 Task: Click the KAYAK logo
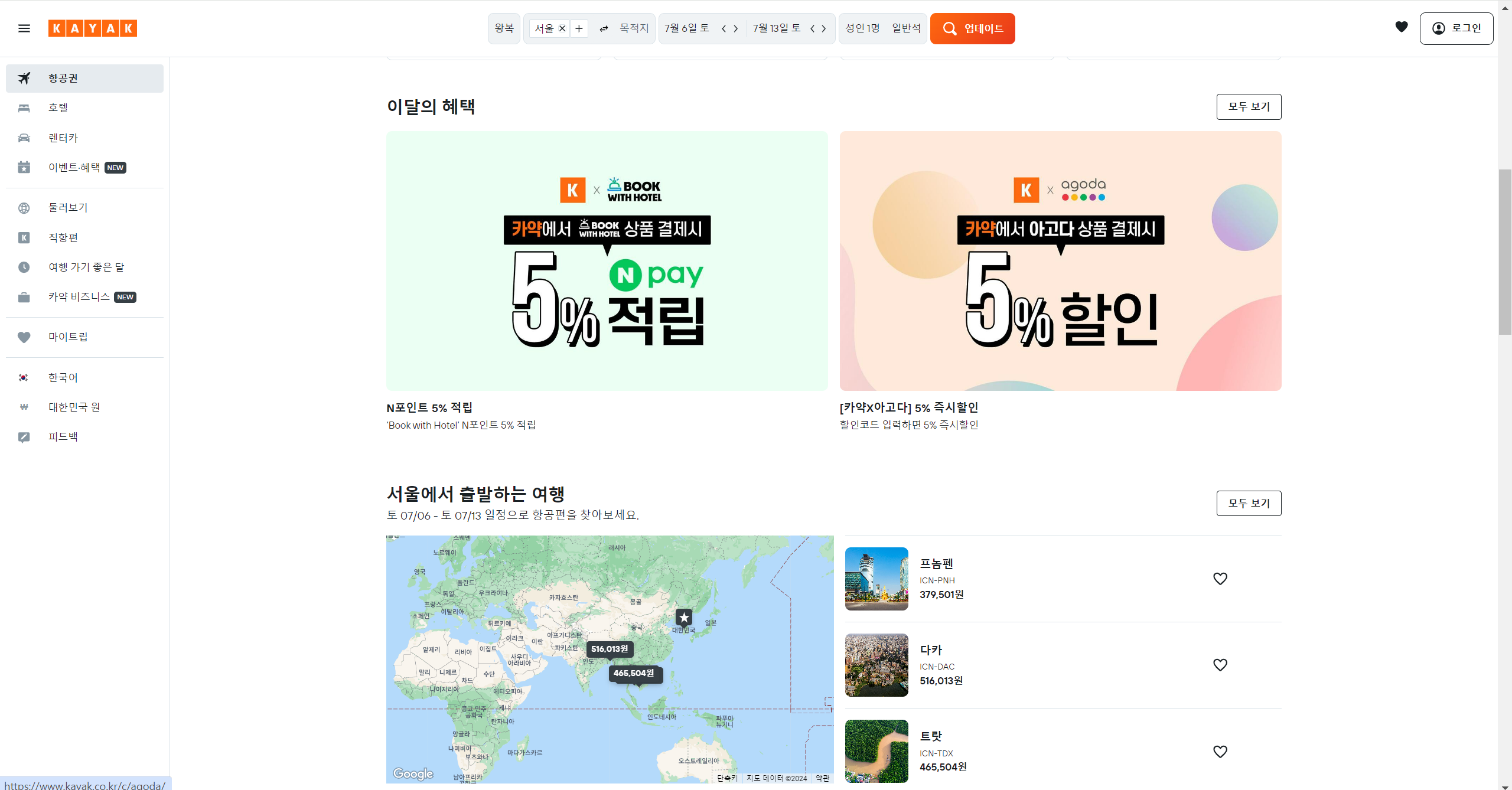click(92, 28)
